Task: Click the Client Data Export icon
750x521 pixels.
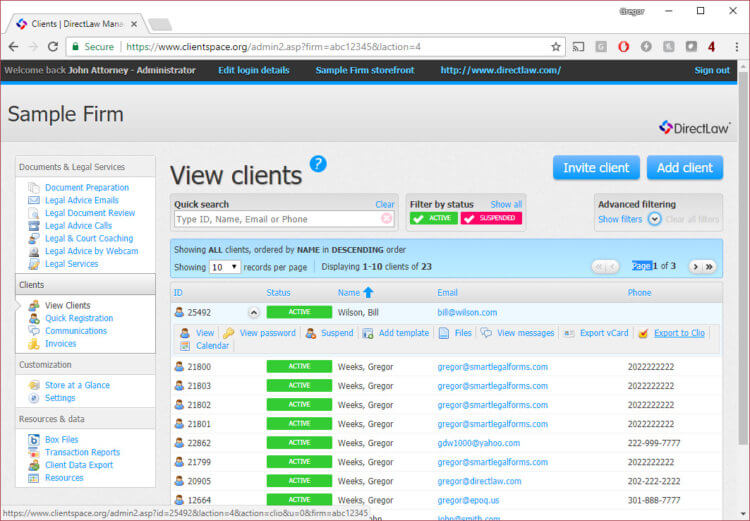Action: (33, 465)
